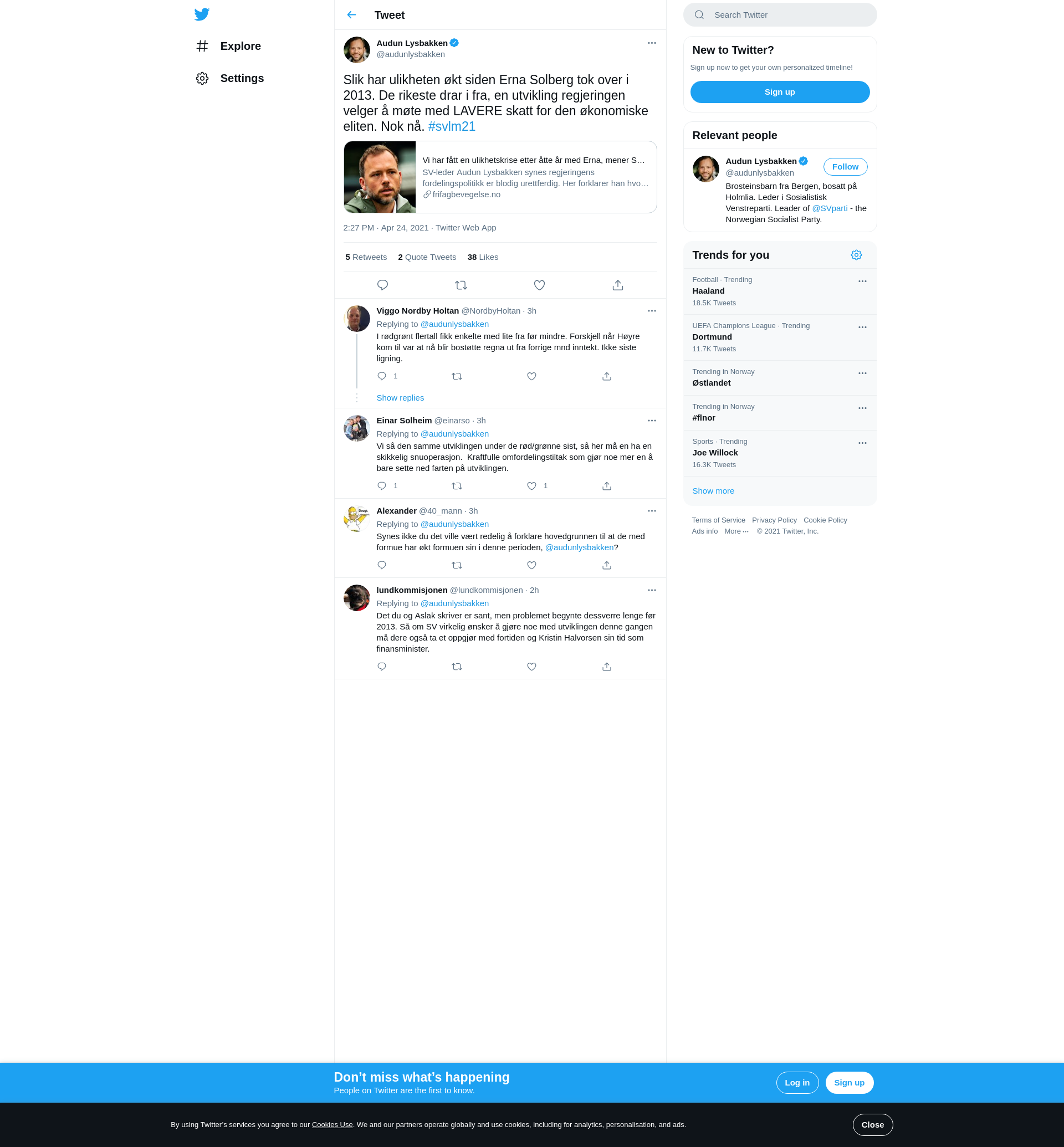Open the Haaland trending topic
Image resolution: width=1064 pixels, height=1147 pixels.
click(x=780, y=291)
